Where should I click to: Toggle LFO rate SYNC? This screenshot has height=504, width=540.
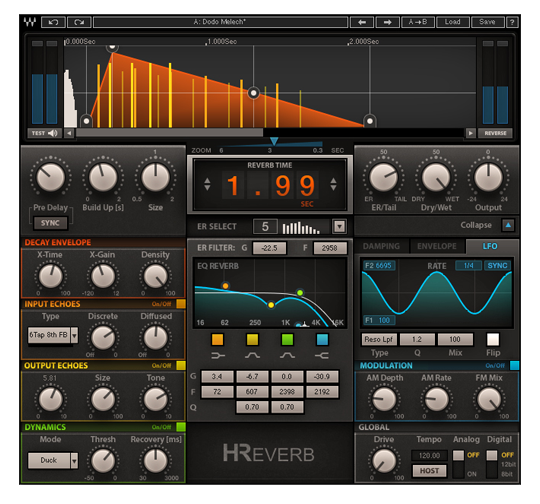coord(497,265)
